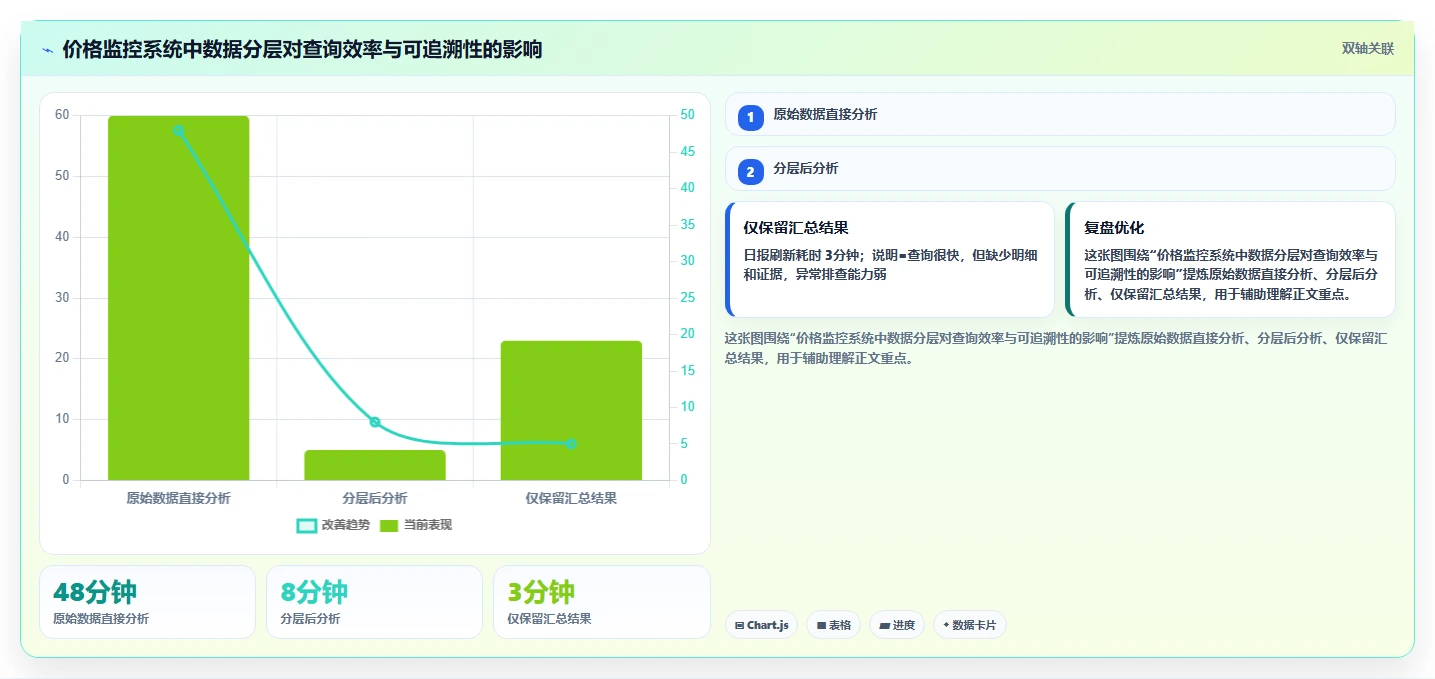Click right axis value 25
This screenshot has height=679, width=1435.
[688, 298]
